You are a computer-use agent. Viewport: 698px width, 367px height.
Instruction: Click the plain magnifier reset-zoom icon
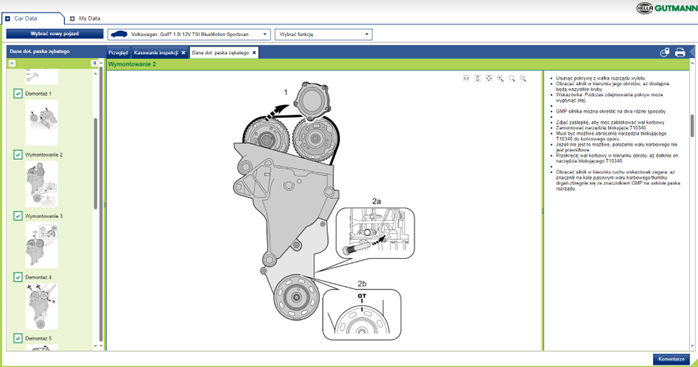(x=512, y=78)
